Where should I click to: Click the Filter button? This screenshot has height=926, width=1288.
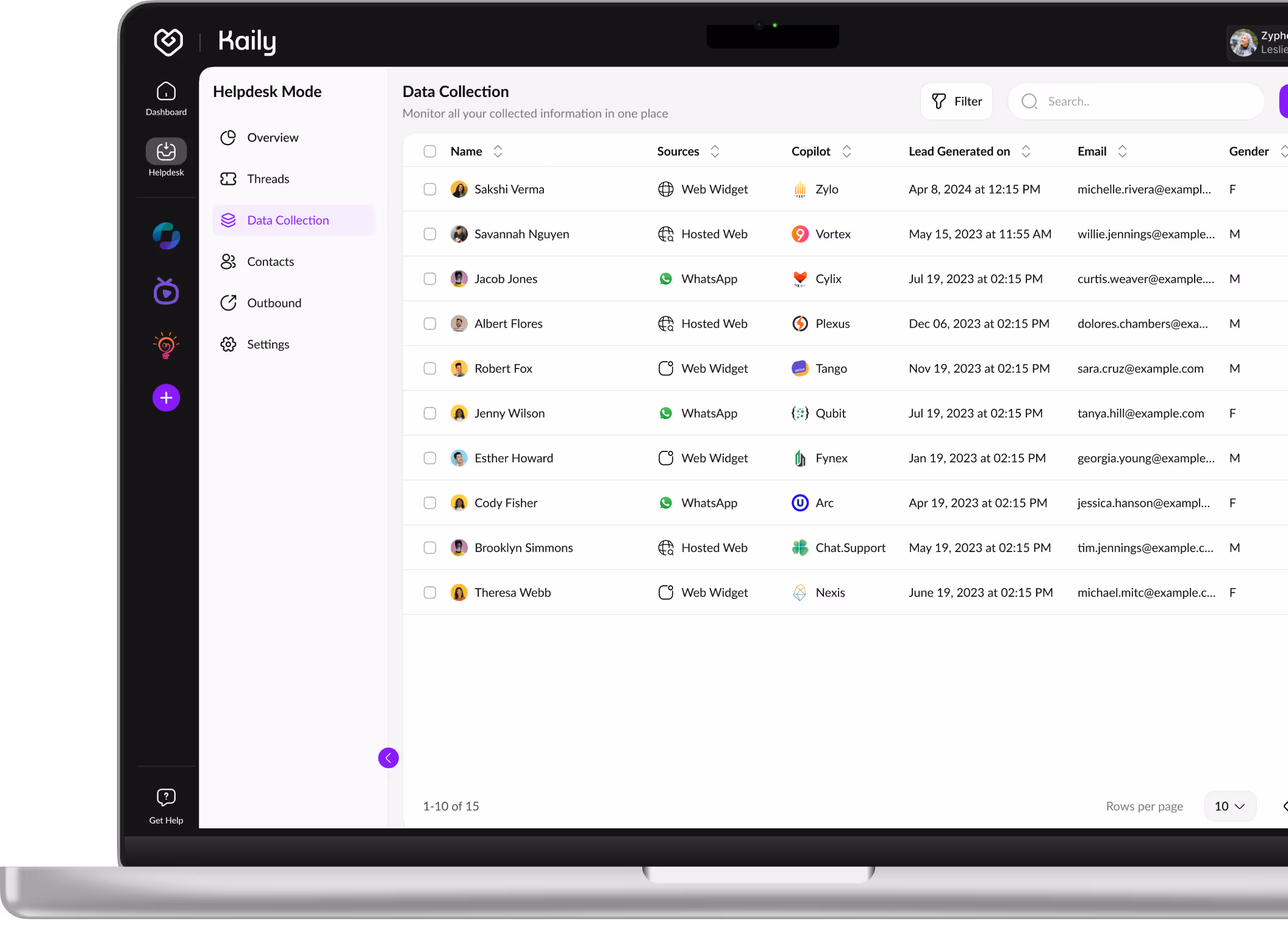[956, 101]
